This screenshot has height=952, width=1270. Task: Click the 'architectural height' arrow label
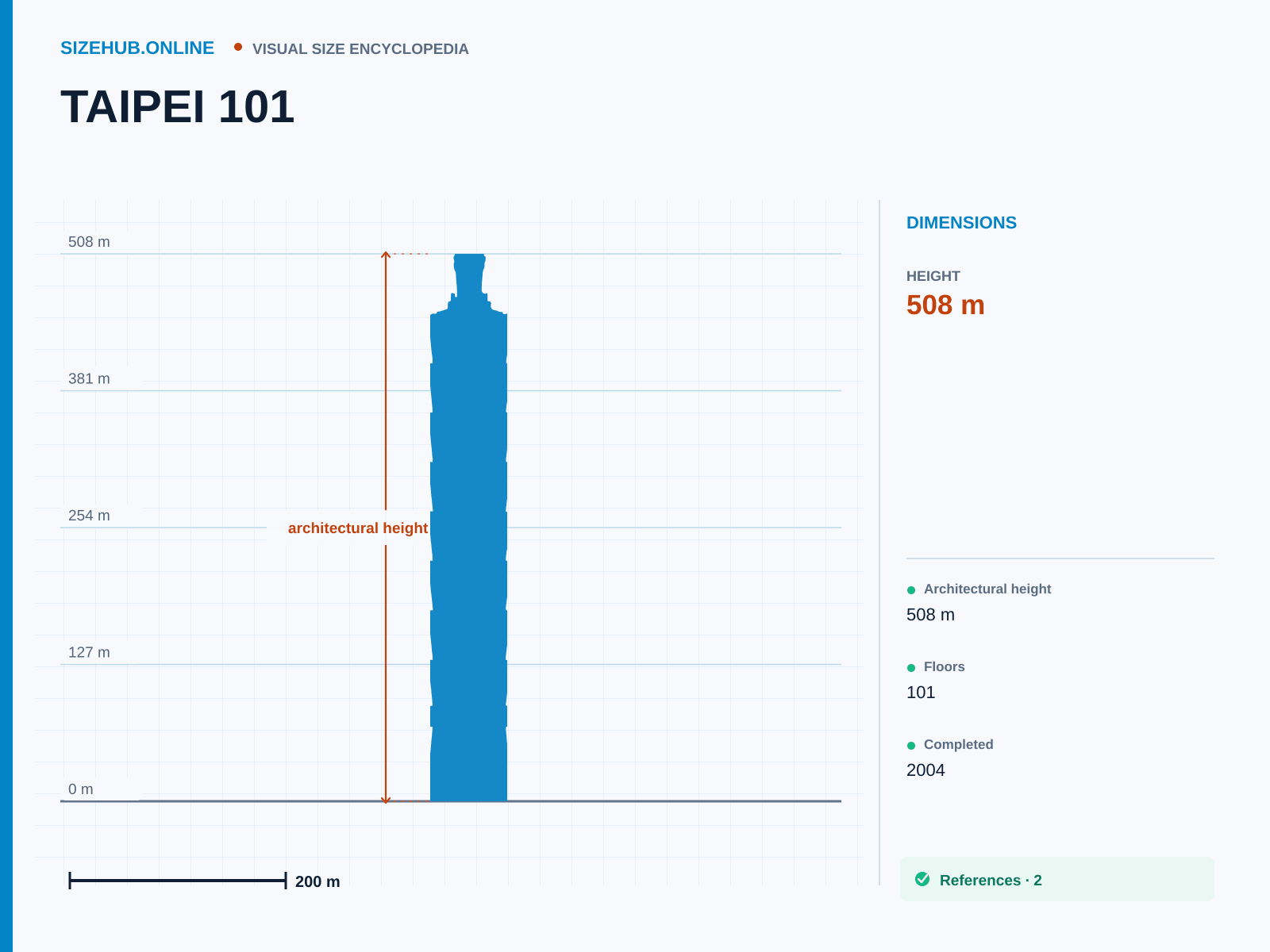358,528
